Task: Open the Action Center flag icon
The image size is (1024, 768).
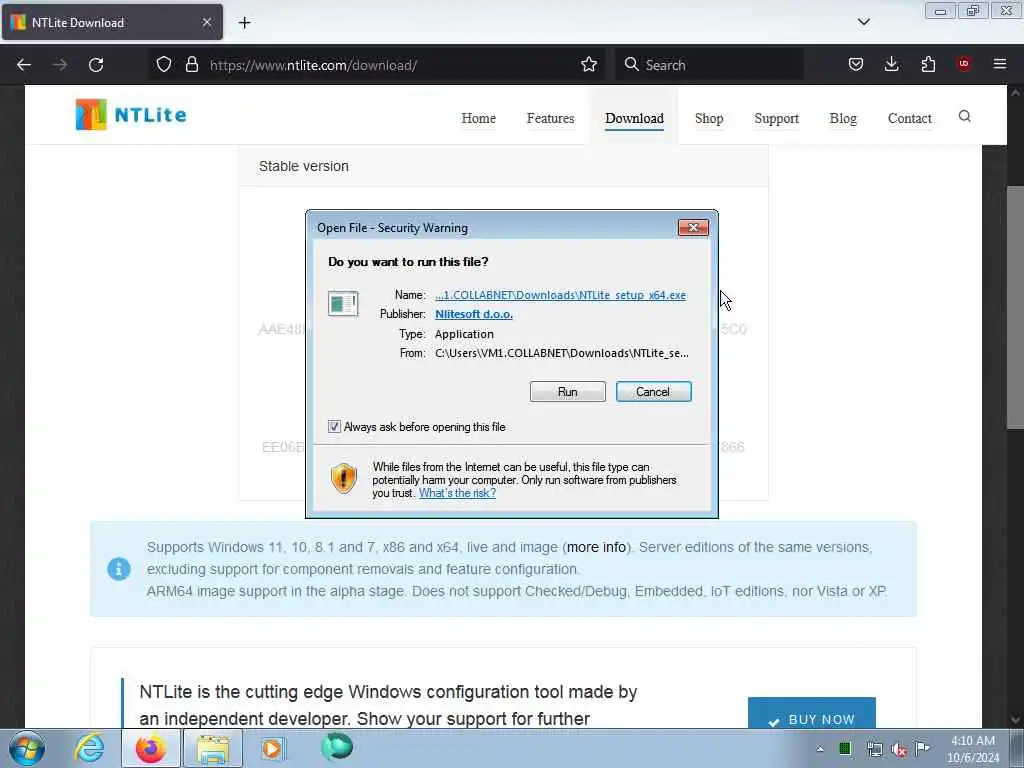Action: pos(923,748)
